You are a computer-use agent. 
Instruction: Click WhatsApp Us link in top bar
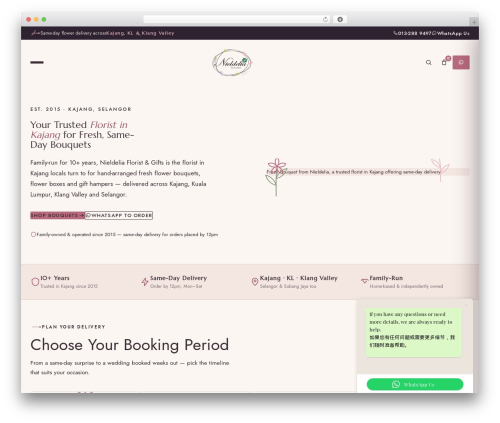pyautogui.click(x=451, y=33)
